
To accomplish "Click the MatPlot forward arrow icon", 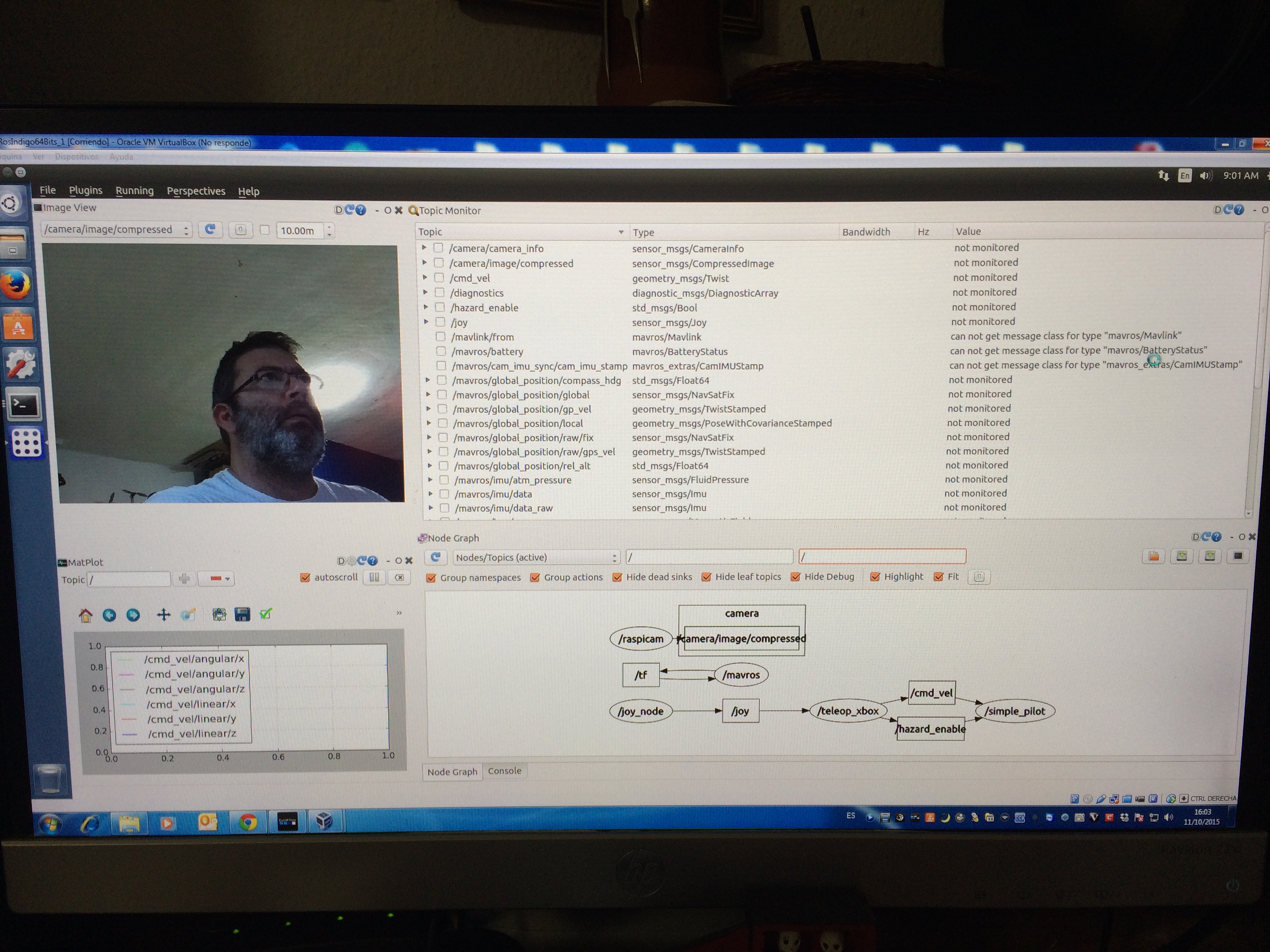I will tap(133, 614).
